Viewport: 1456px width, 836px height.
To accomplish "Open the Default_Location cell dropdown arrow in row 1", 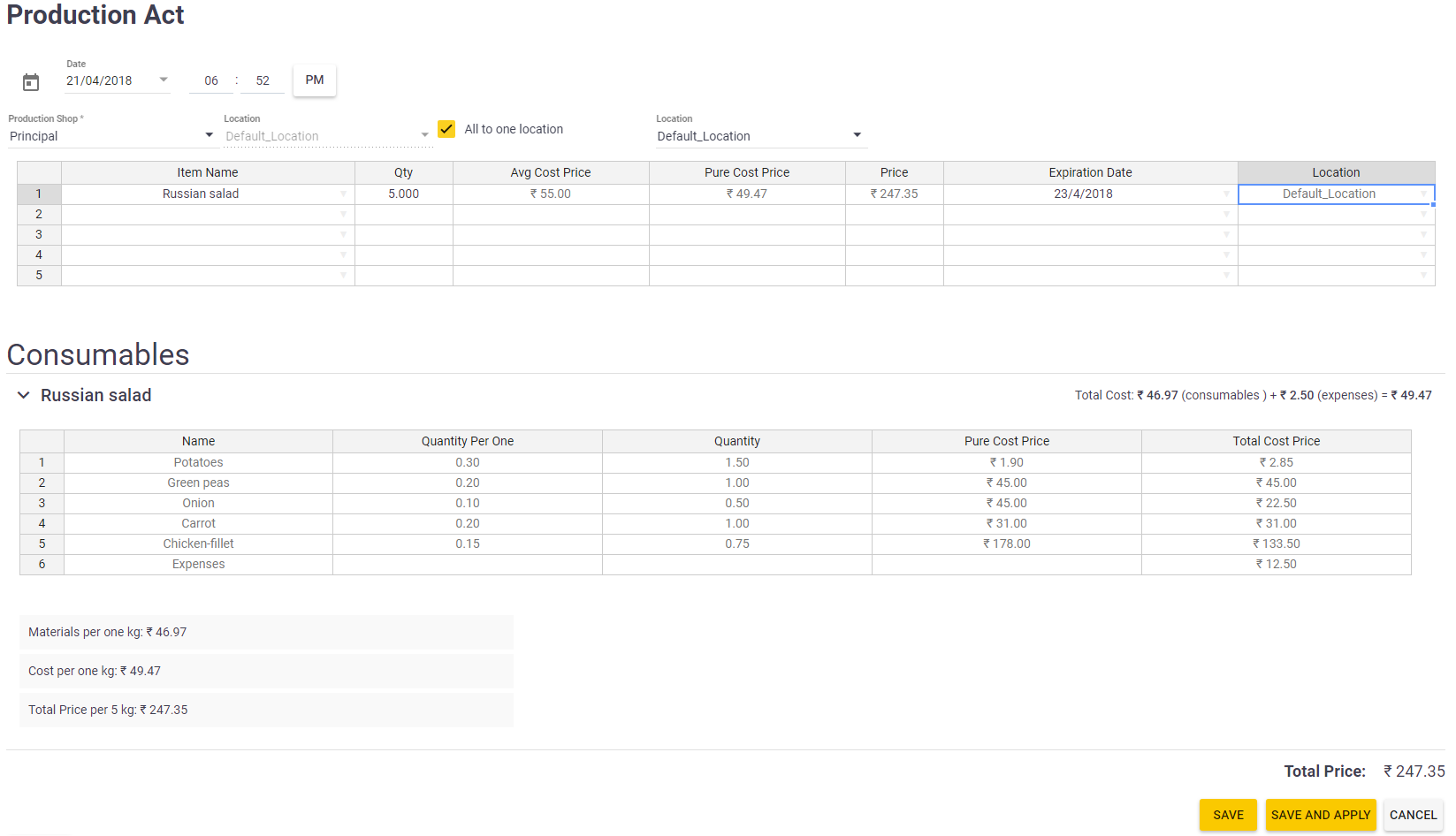I will [1423, 194].
